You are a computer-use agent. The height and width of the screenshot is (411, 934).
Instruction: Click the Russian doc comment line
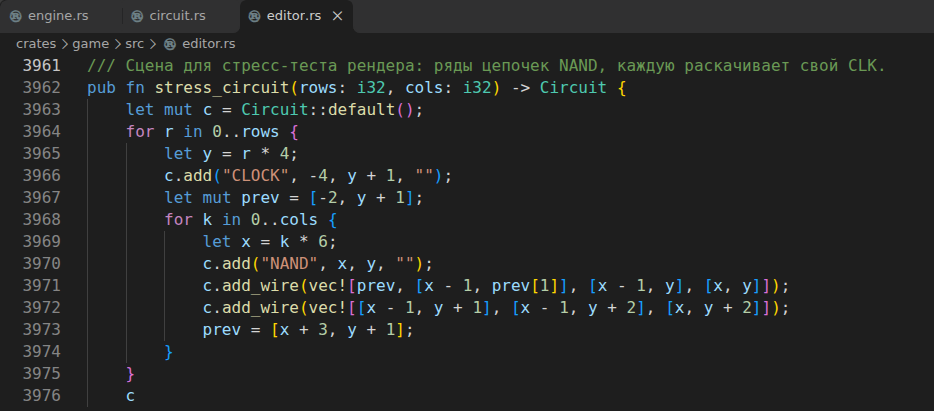(x=486, y=66)
